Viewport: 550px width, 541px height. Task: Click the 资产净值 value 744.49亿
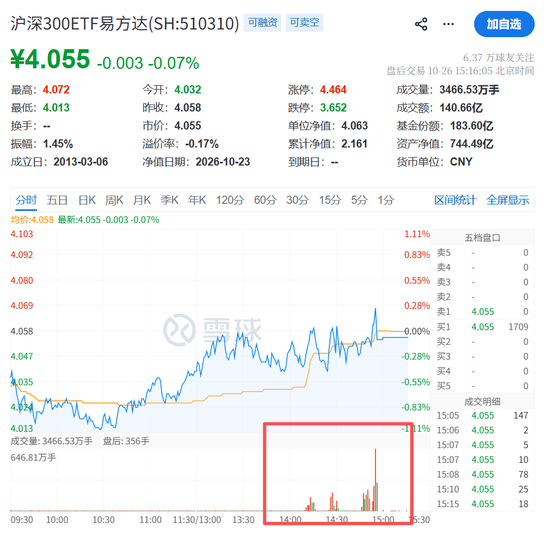click(x=472, y=144)
